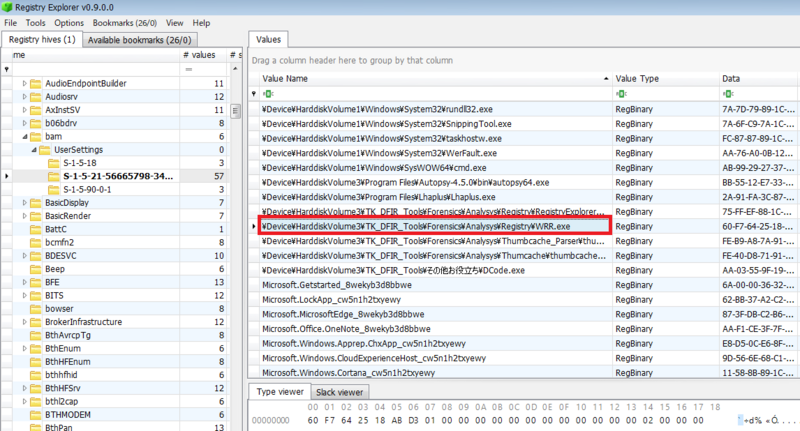Sort by Value Type column header
Screen dimensions: 800x431
pos(665,79)
